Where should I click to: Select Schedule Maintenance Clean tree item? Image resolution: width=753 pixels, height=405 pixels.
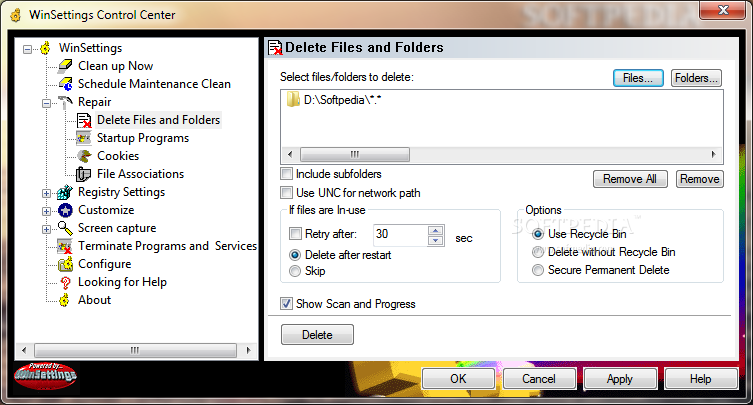click(x=154, y=84)
